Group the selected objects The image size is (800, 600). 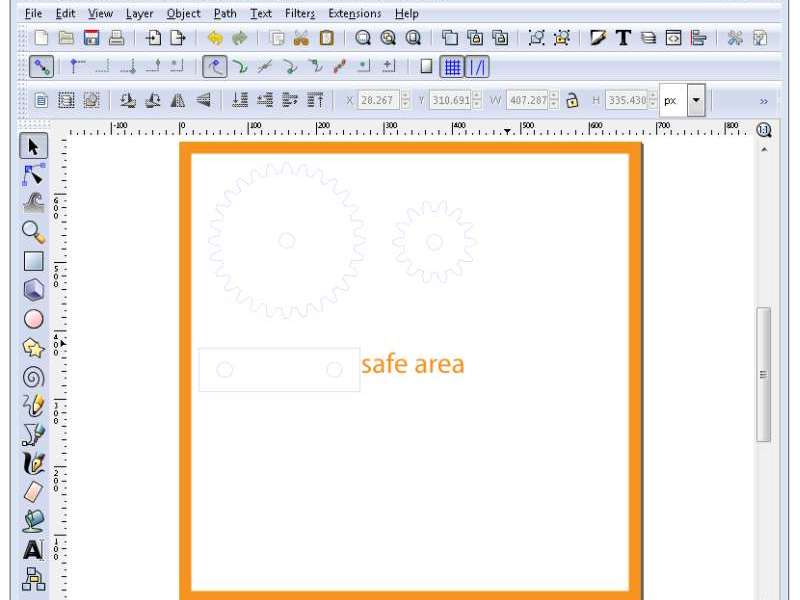click(x=537, y=38)
